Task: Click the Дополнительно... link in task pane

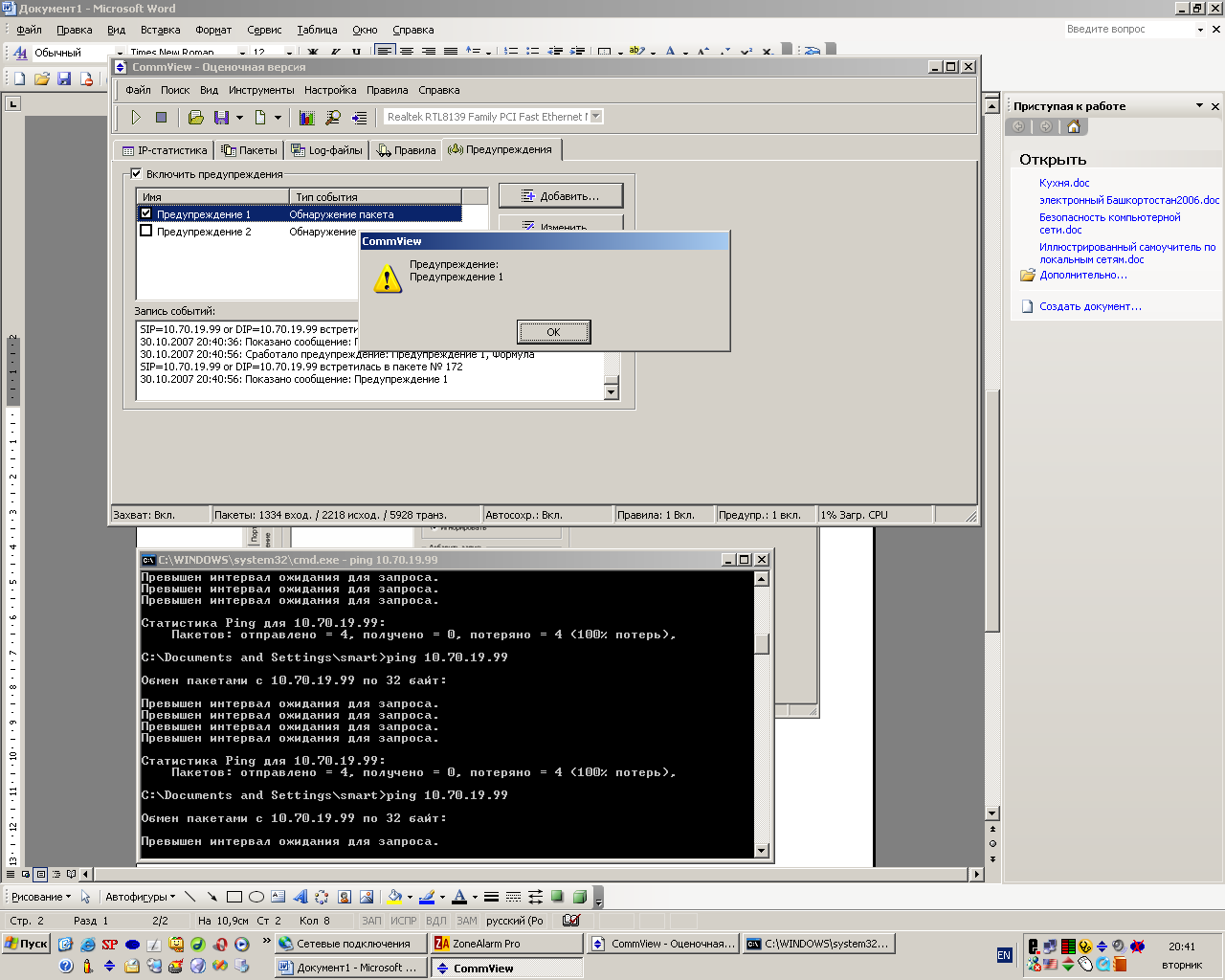Action: pos(1083,275)
